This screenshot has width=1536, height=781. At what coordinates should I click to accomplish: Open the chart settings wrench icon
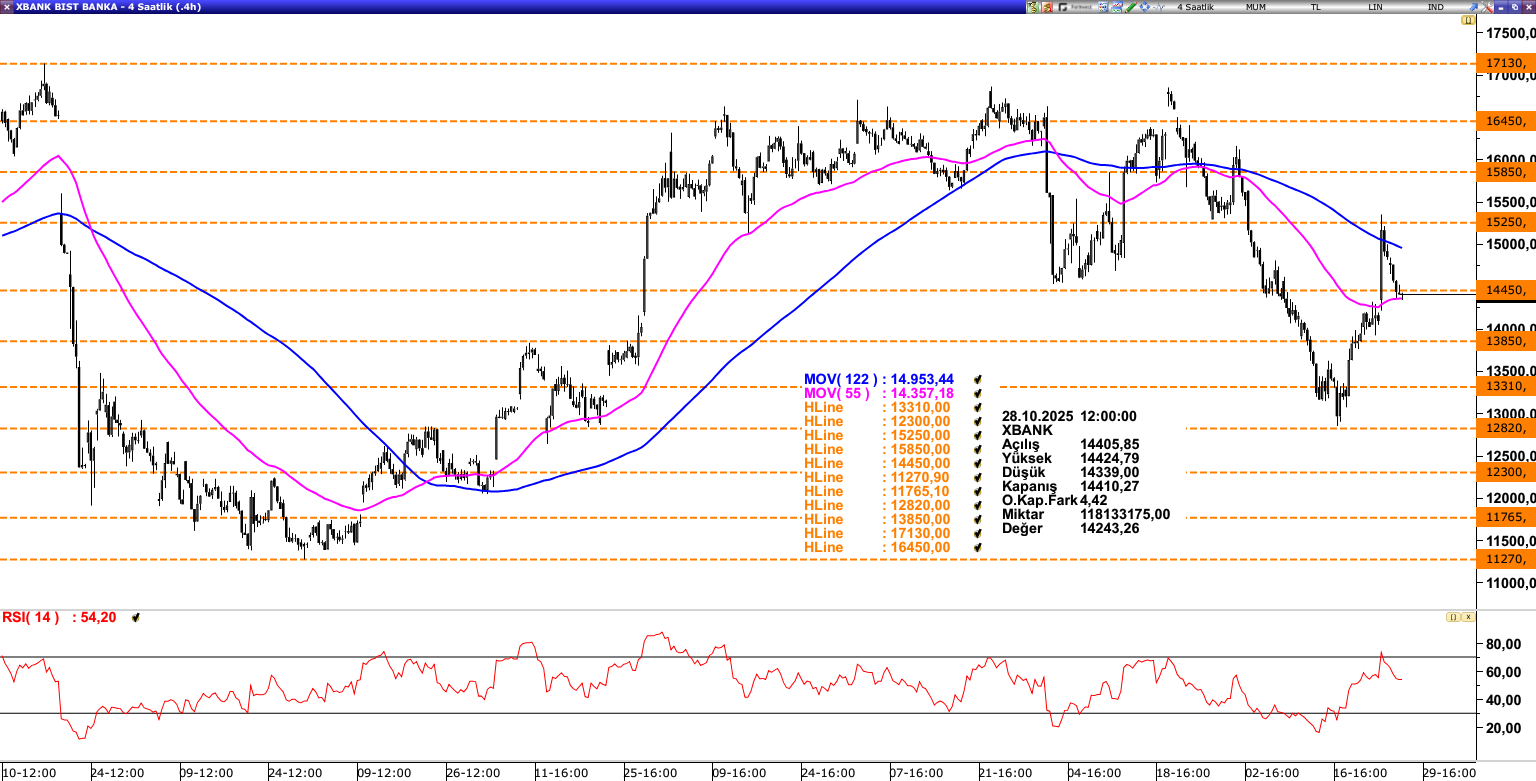pos(1488,6)
